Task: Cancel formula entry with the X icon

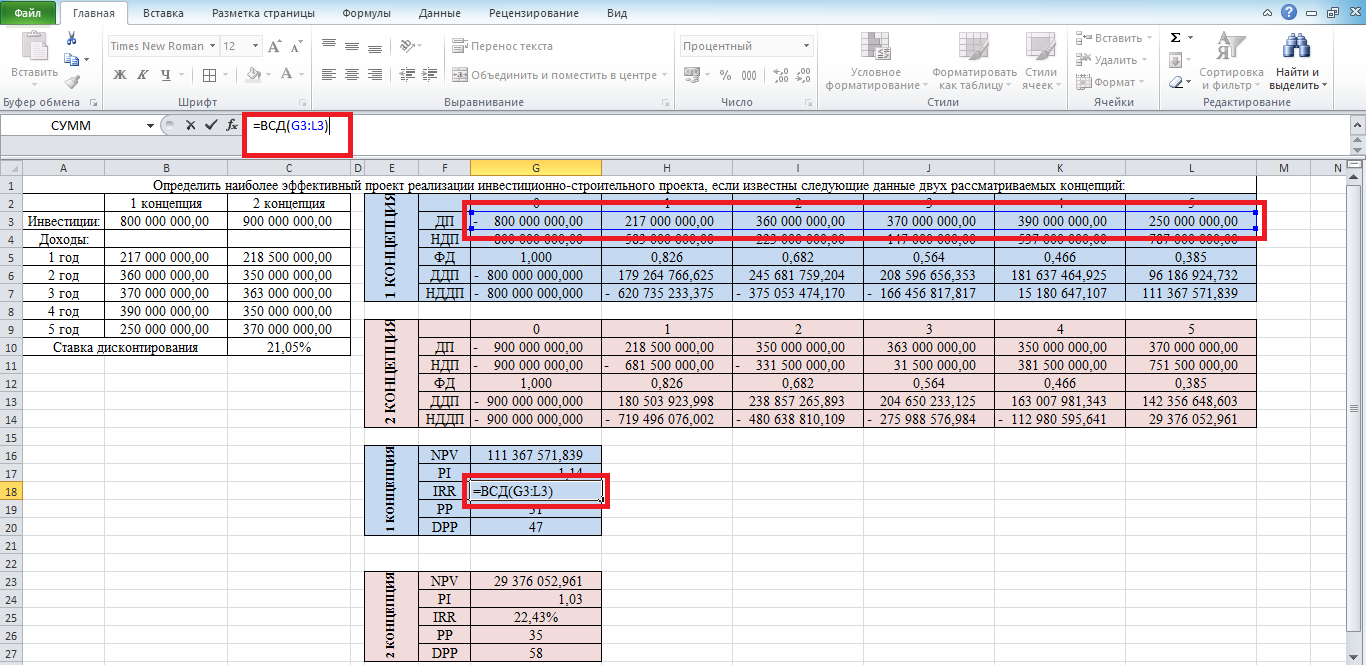Action: click(190, 125)
